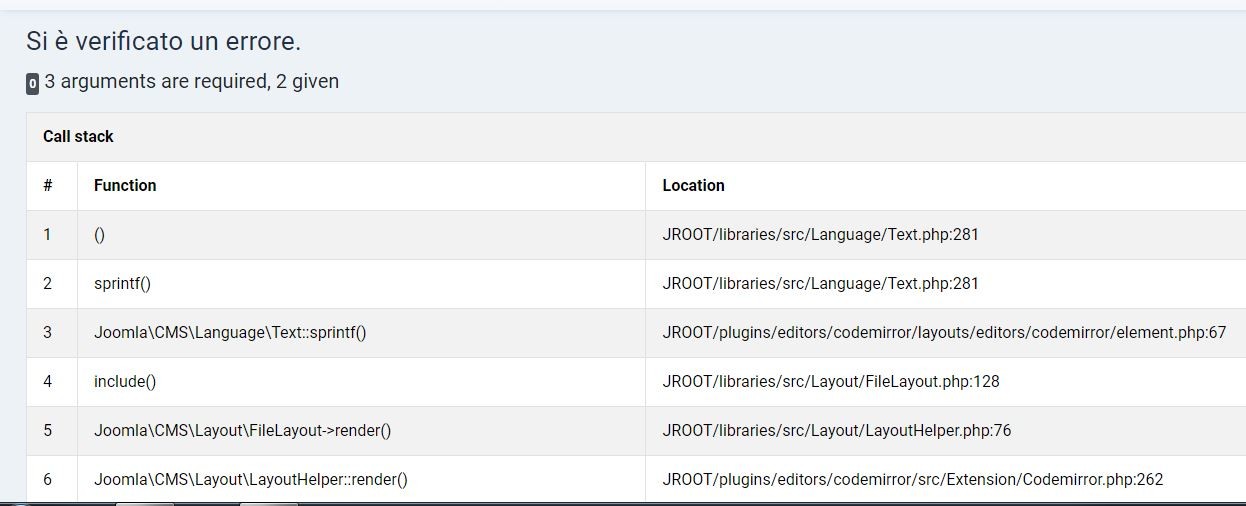Click the "Si è verificato un errore." heading
This screenshot has height=506, width=1246.
(163, 42)
